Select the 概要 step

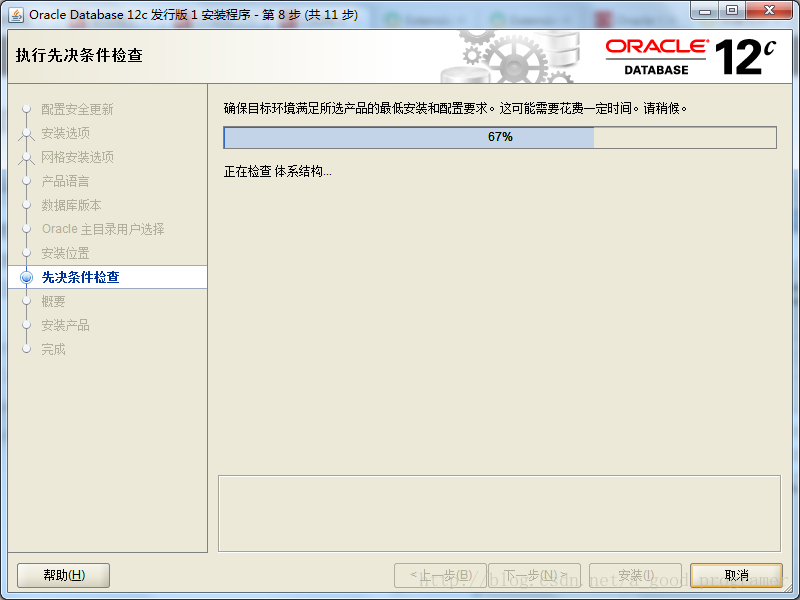pyautogui.click(x=53, y=301)
